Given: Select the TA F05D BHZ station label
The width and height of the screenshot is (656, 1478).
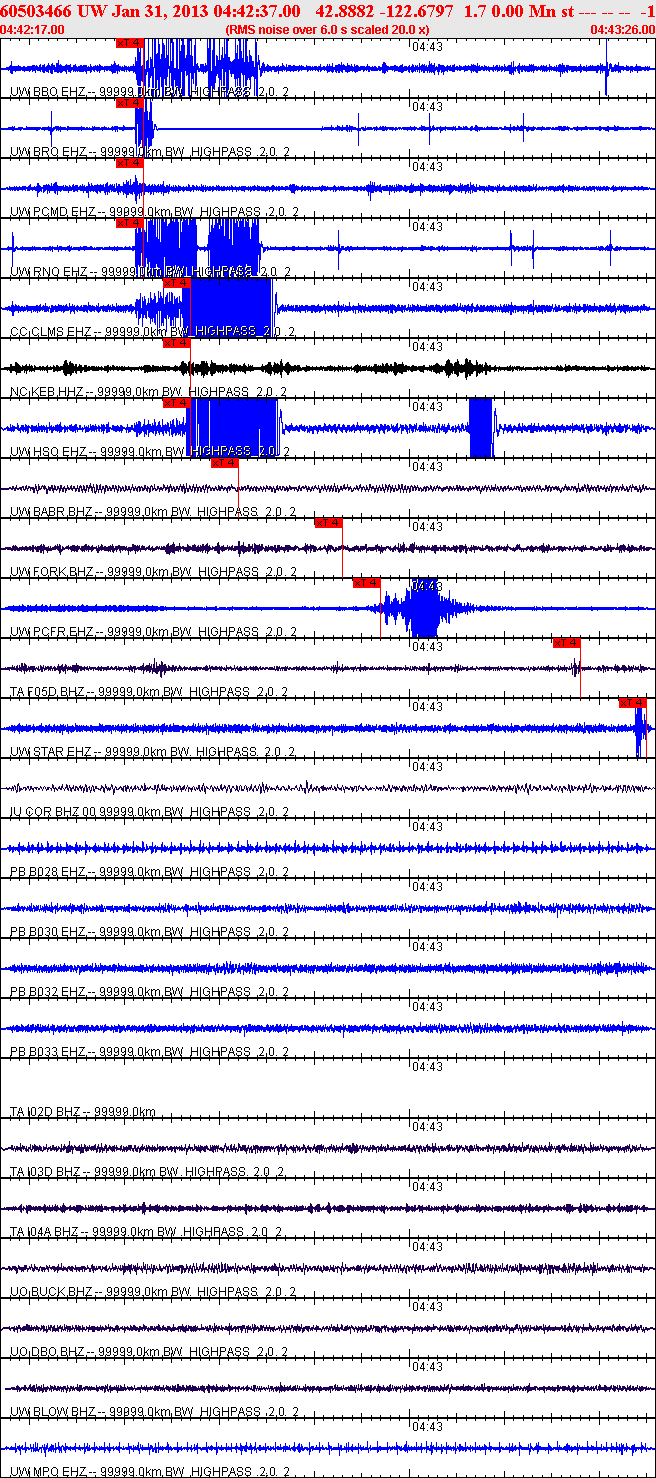Looking at the screenshot, I should pyautogui.click(x=149, y=692).
